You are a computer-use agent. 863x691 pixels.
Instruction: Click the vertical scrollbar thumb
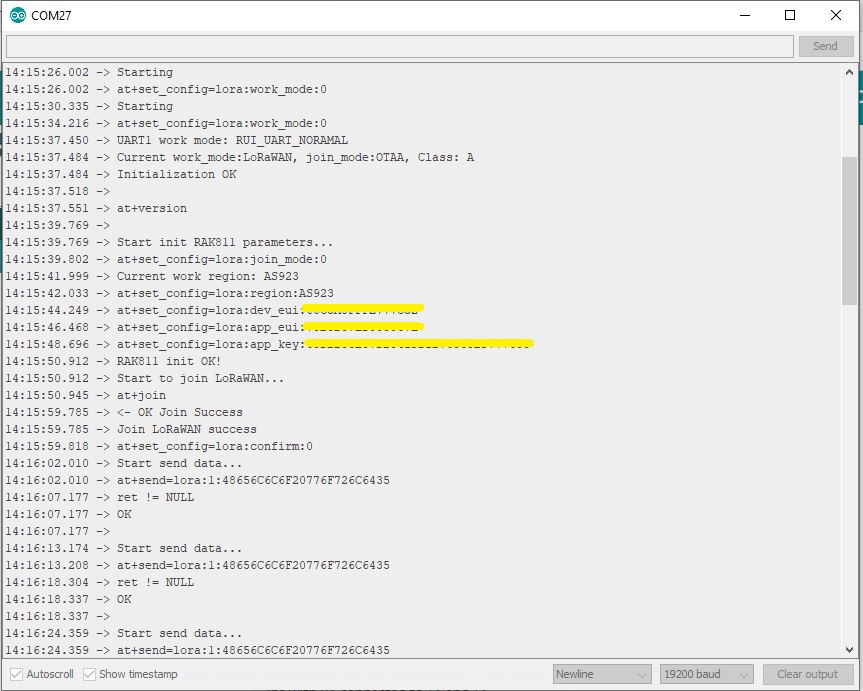click(x=849, y=230)
